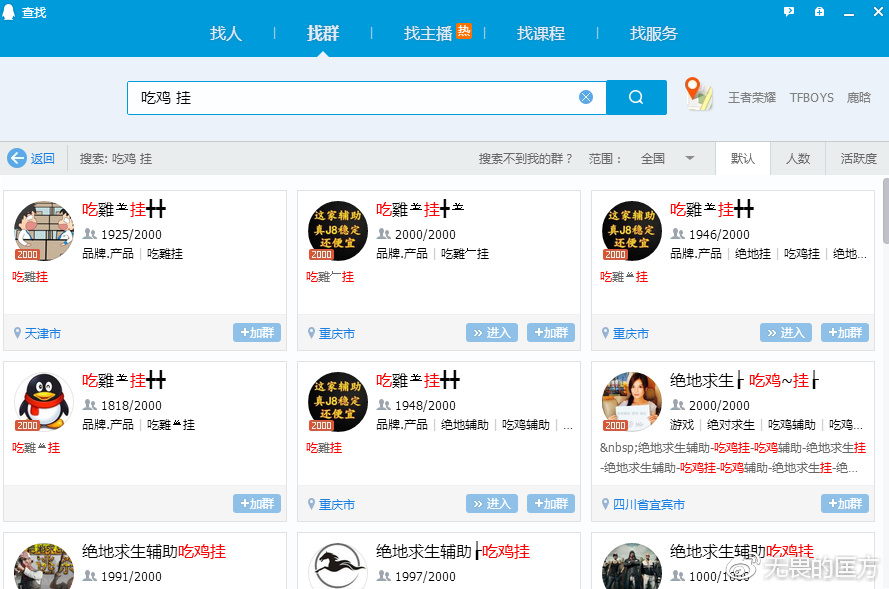Sort results by 活跃度
Image resolution: width=889 pixels, height=589 pixels.
pos(856,158)
